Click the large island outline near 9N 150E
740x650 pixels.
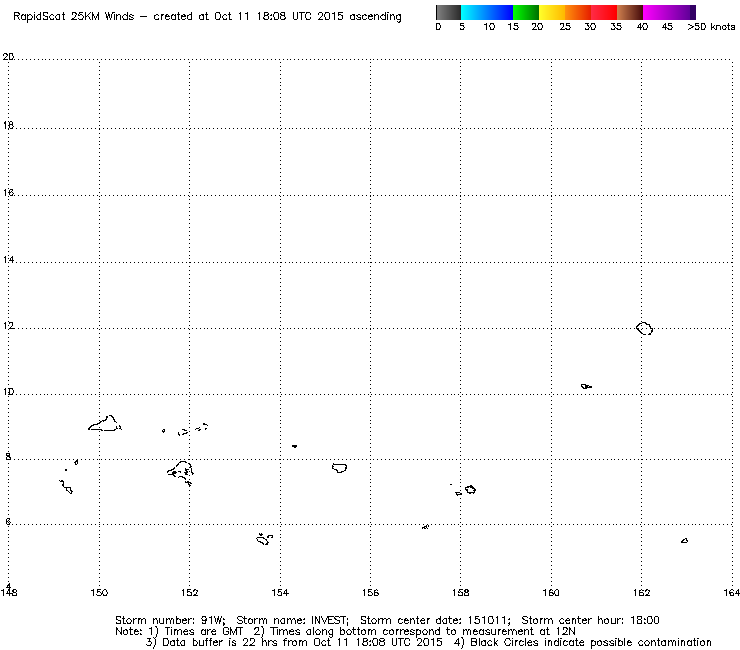(105, 423)
